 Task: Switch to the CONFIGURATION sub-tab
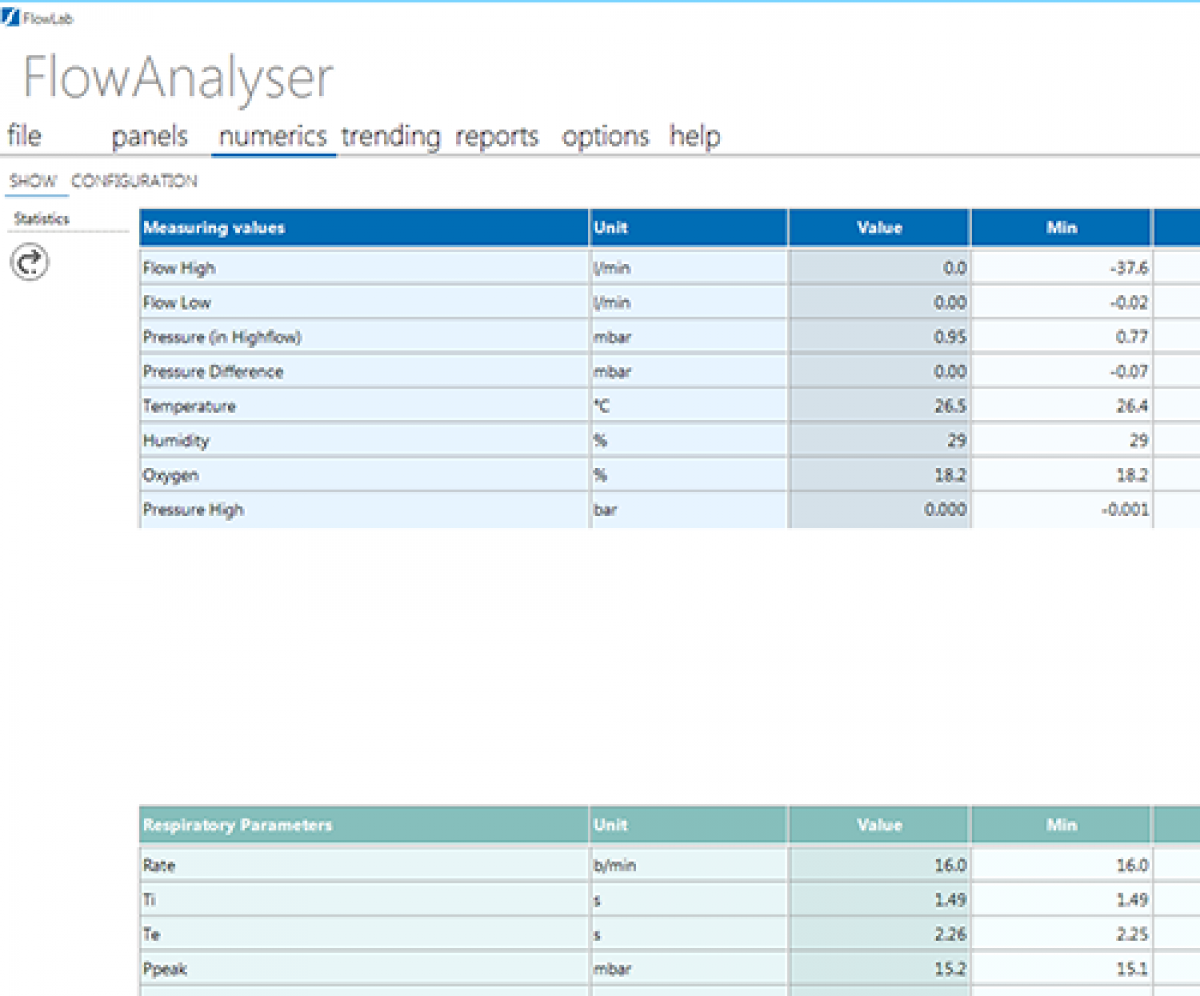click(134, 181)
